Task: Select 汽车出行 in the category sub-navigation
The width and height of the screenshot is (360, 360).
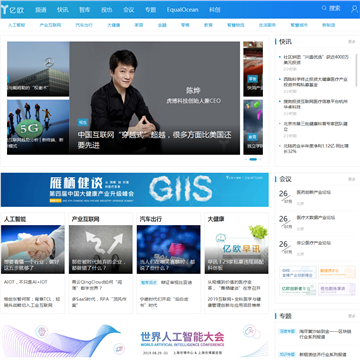Action: tap(84, 25)
